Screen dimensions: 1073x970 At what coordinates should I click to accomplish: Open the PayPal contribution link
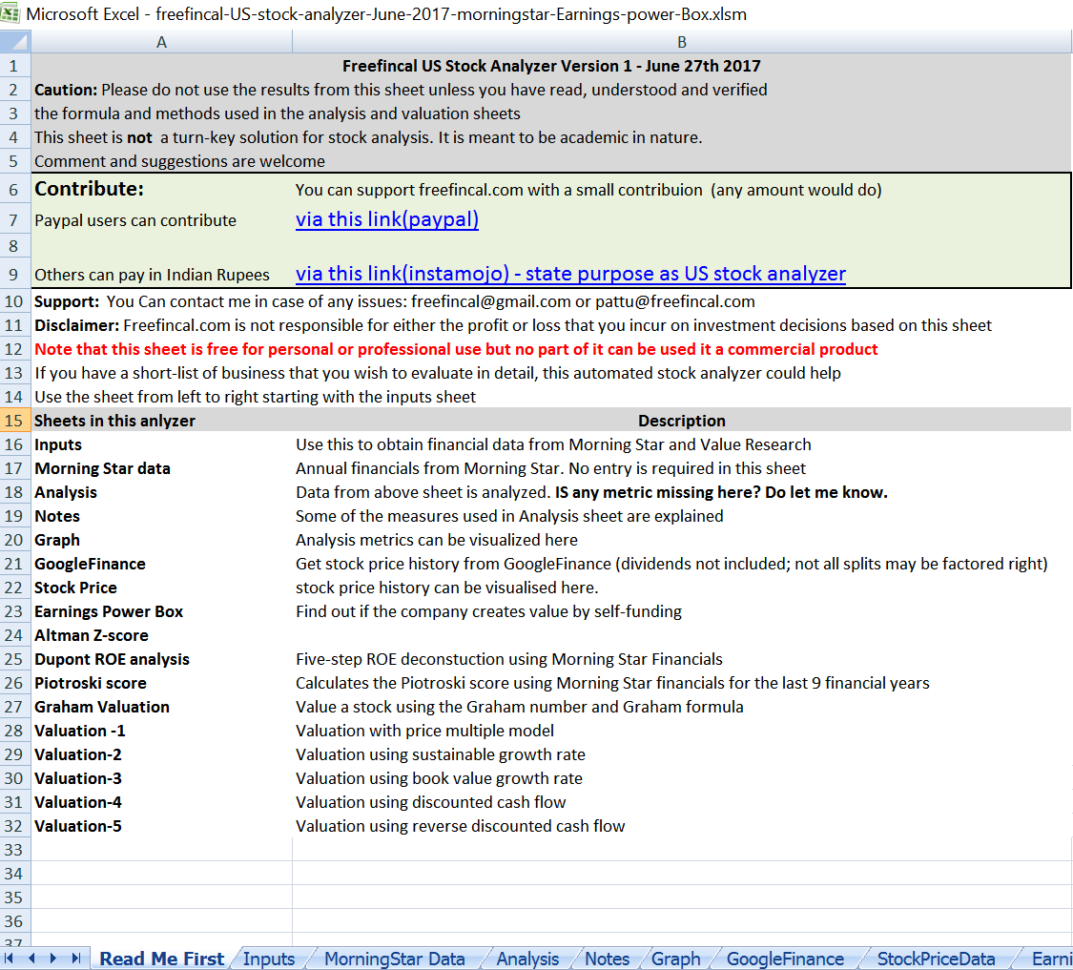(x=386, y=220)
